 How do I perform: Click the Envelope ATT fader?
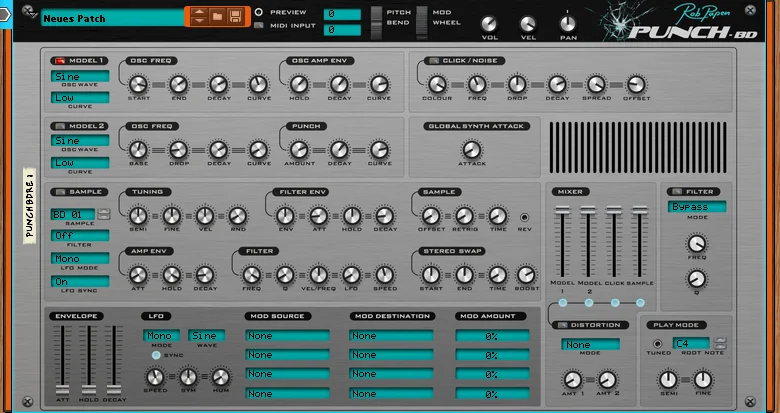pos(63,390)
